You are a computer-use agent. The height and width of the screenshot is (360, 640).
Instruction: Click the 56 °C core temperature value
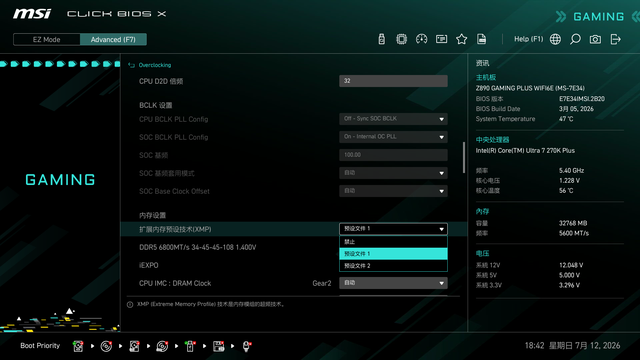pyautogui.click(x=566, y=191)
